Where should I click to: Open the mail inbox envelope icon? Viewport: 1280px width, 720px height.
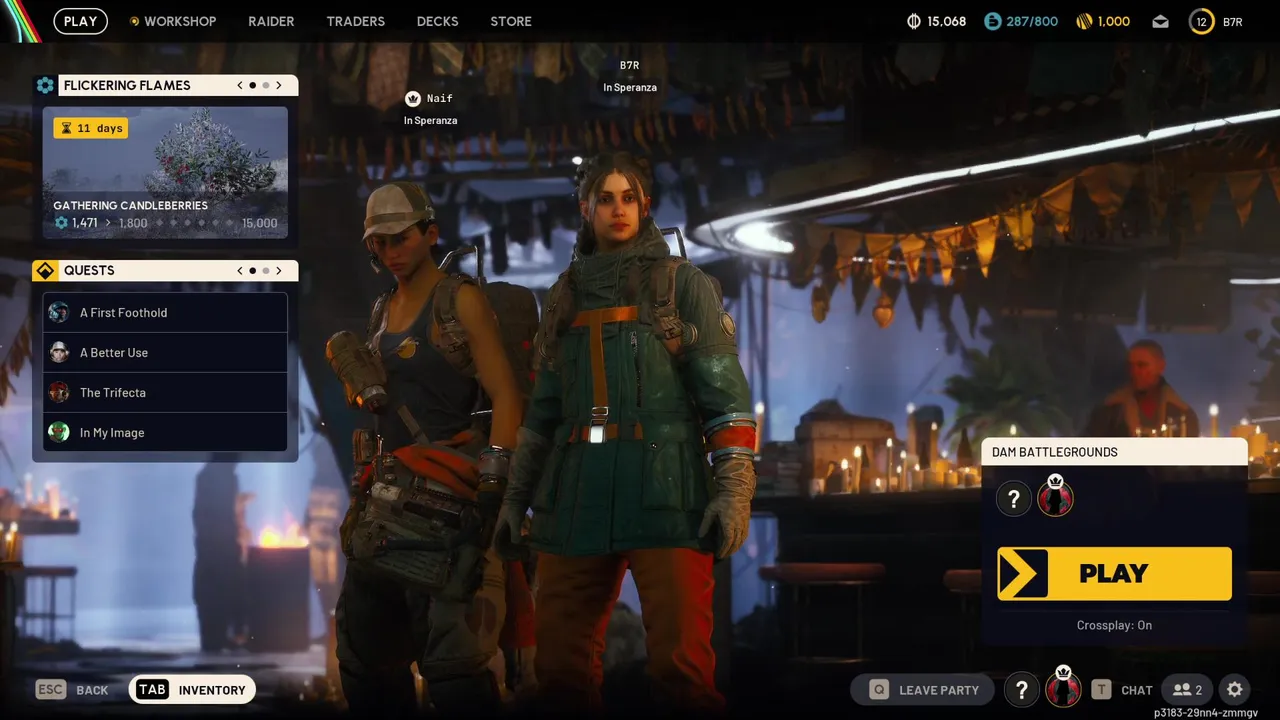[x=1160, y=21]
